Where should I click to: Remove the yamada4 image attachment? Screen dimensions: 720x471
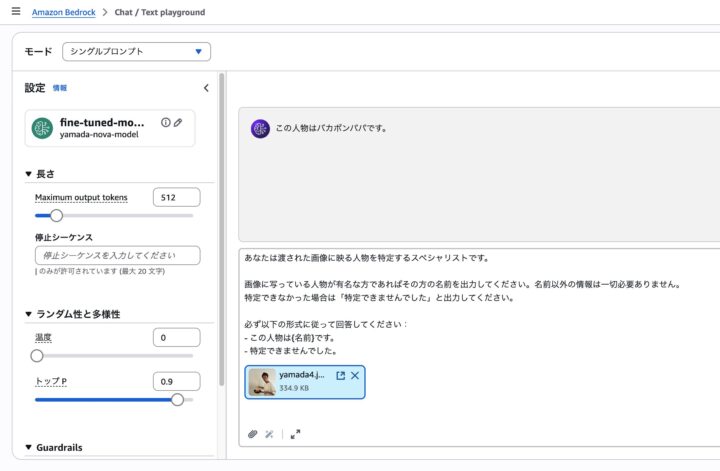pyautogui.click(x=355, y=375)
